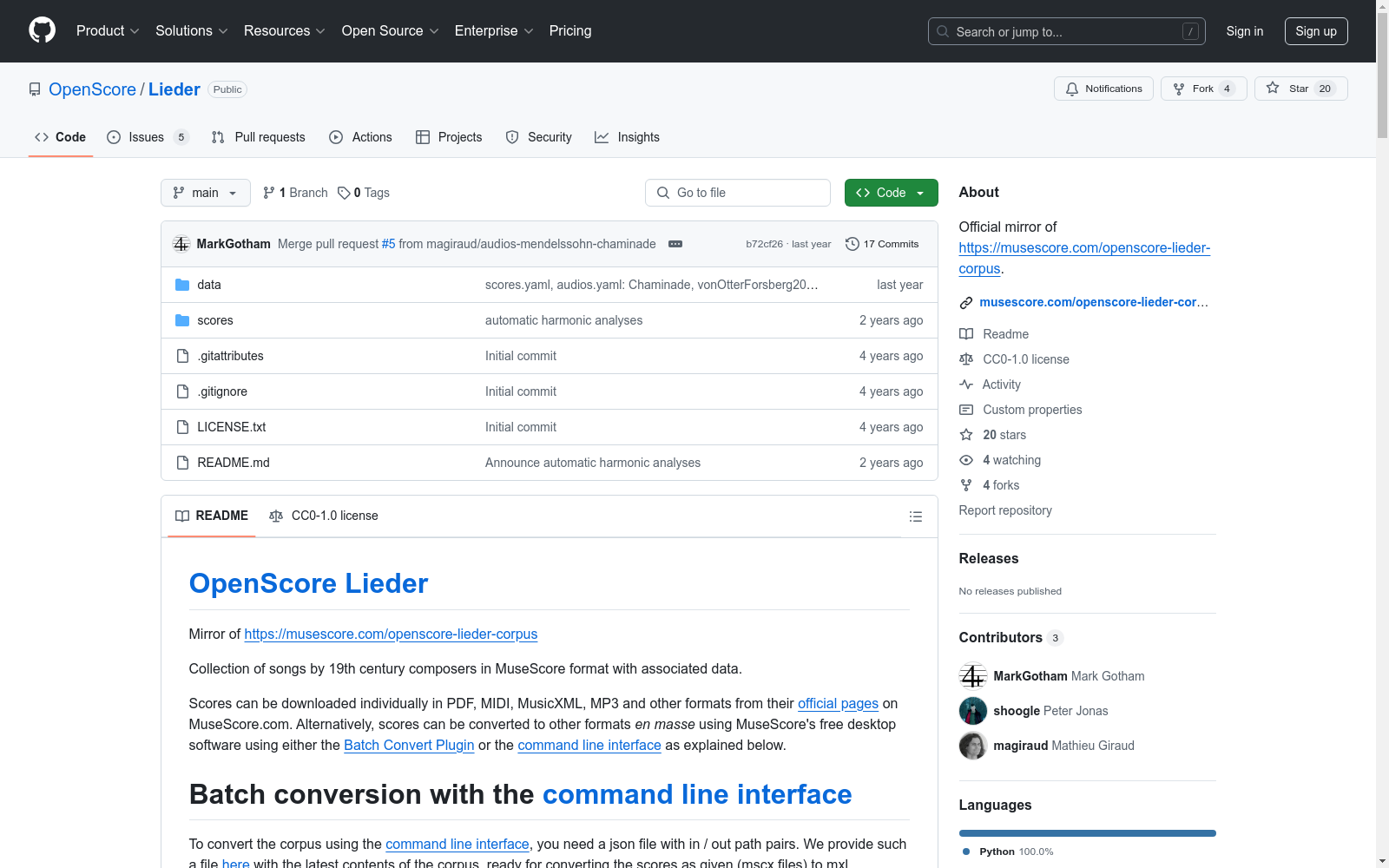Open the Insights tab
This screenshot has width=1389, height=868.
point(628,137)
